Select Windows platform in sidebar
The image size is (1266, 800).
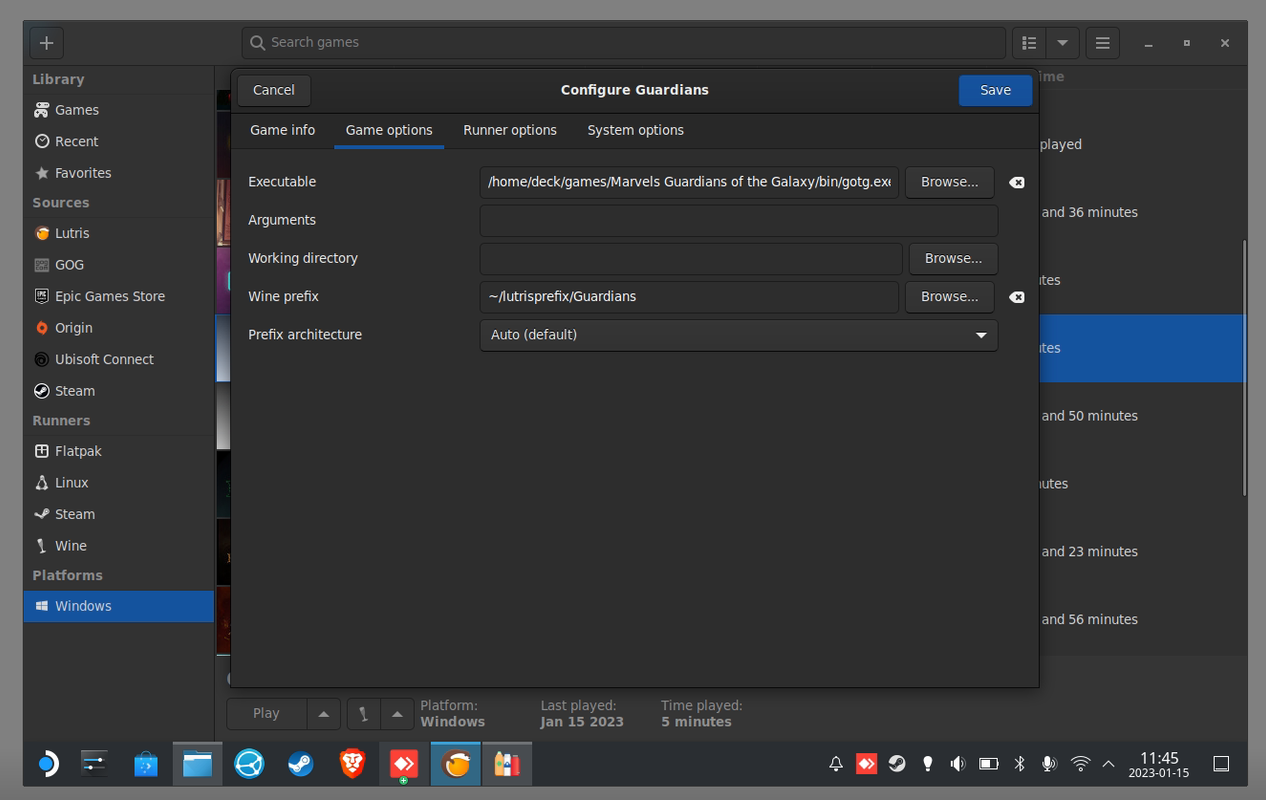pyautogui.click(x=119, y=606)
